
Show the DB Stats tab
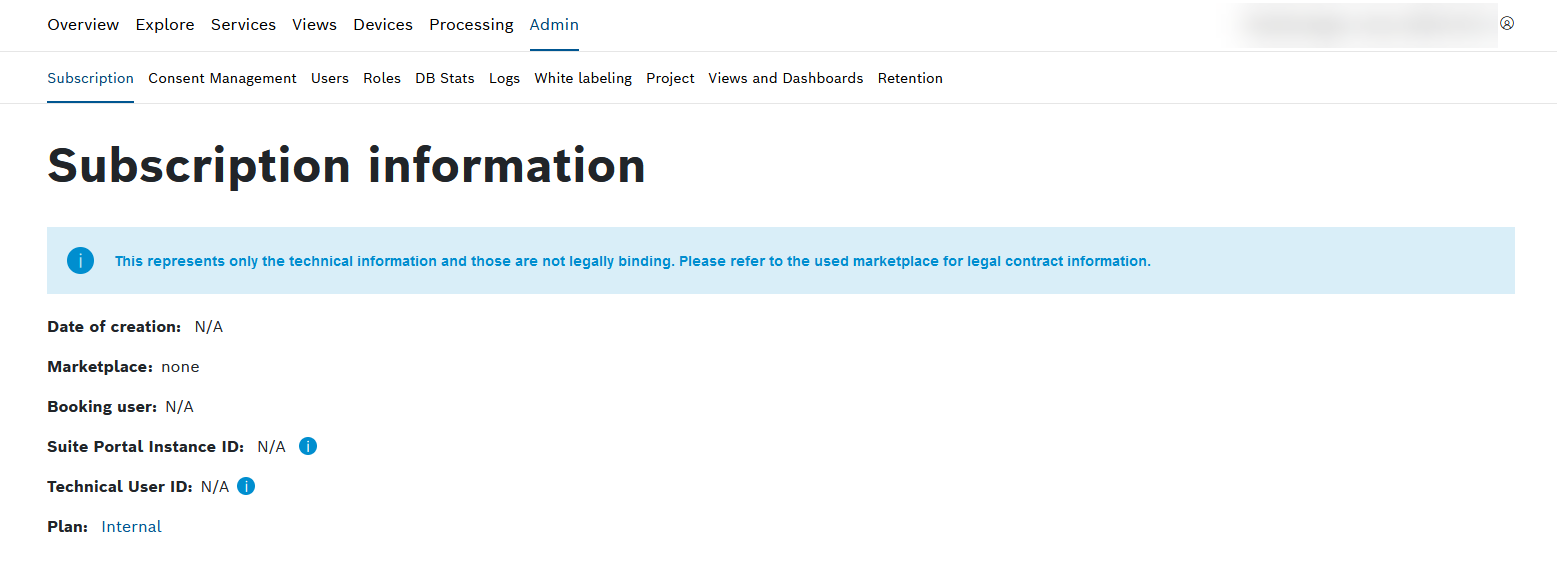point(445,78)
